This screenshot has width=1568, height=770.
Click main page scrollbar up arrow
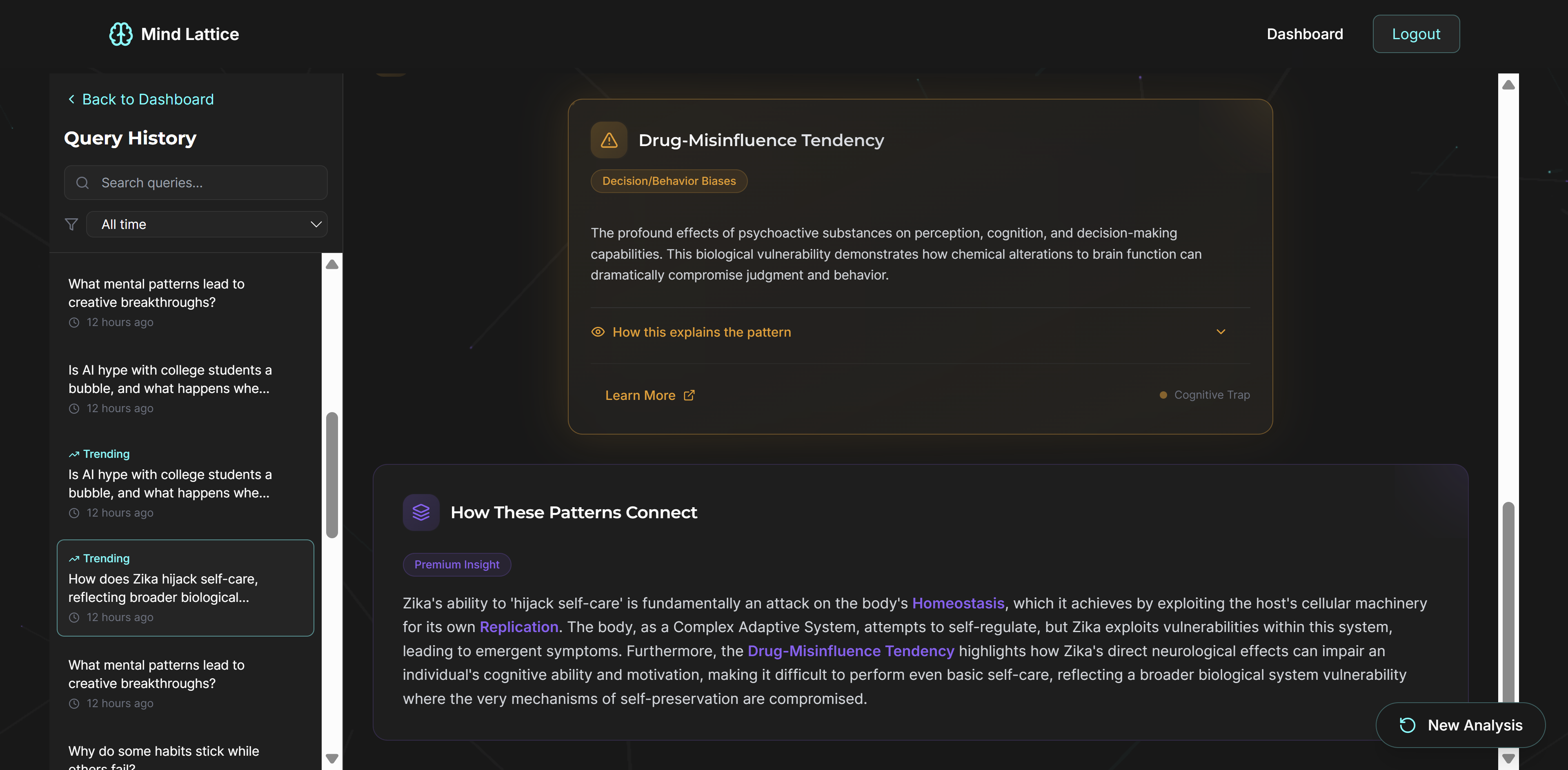(1508, 84)
